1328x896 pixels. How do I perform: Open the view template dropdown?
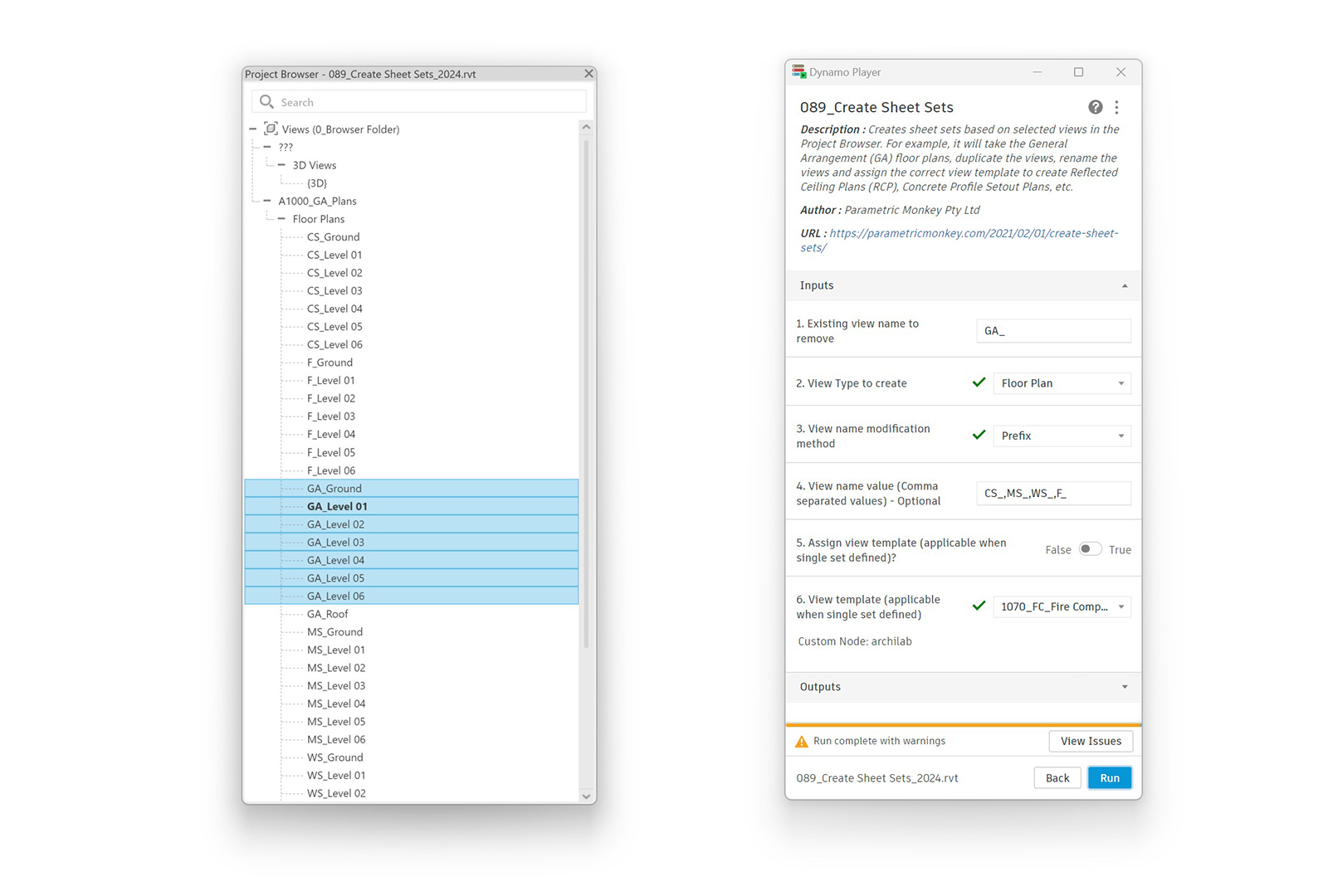[1062, 606]
